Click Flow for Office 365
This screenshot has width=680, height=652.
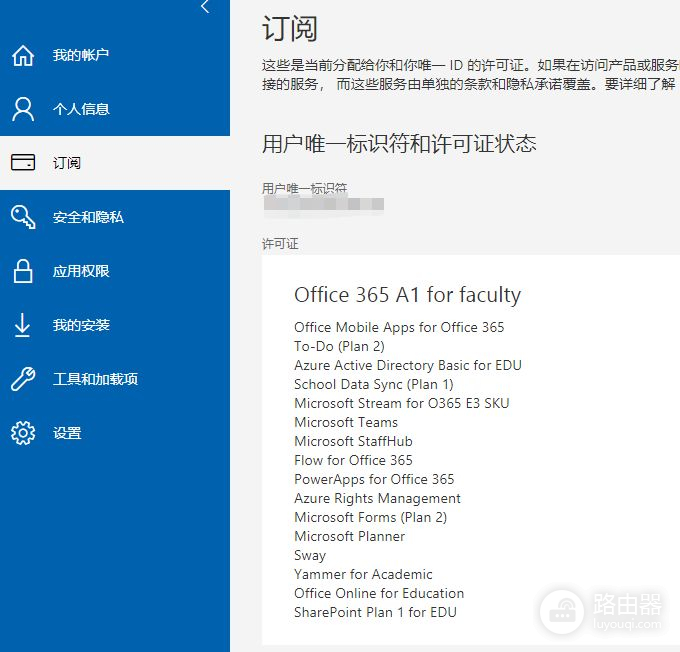[x=353, y=460]
